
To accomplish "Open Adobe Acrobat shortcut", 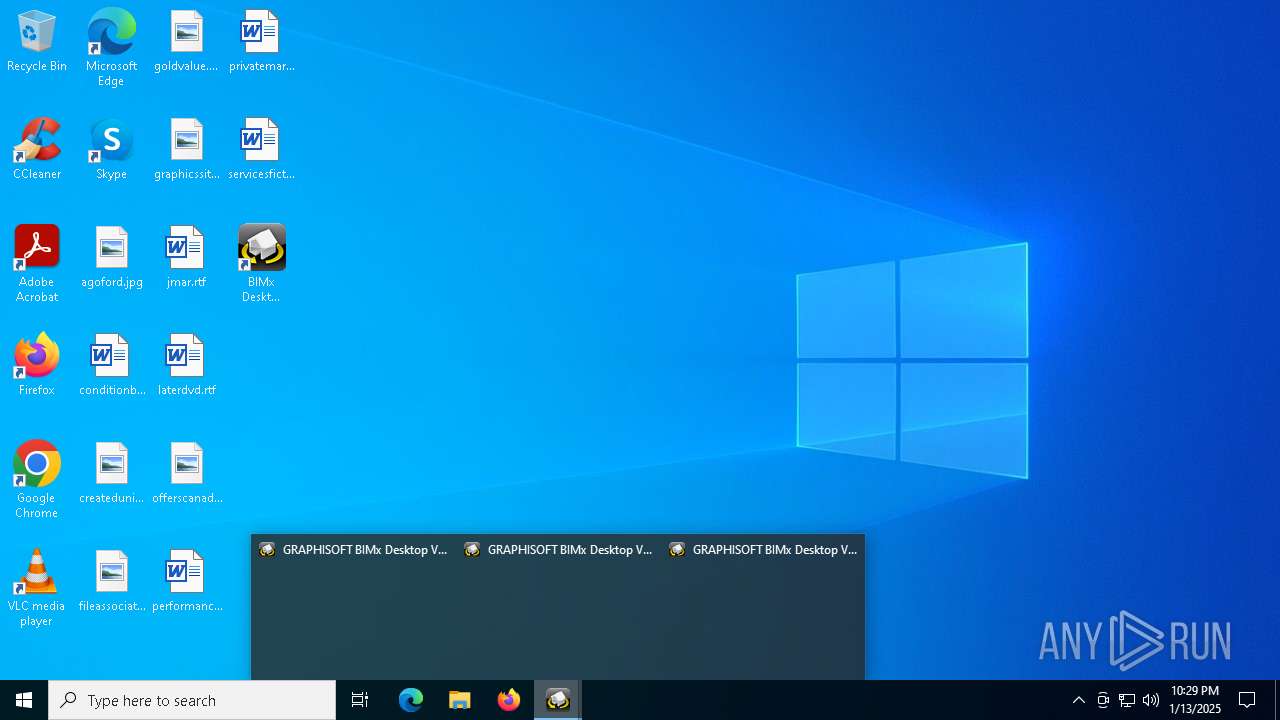I will [x=37, y=264].
